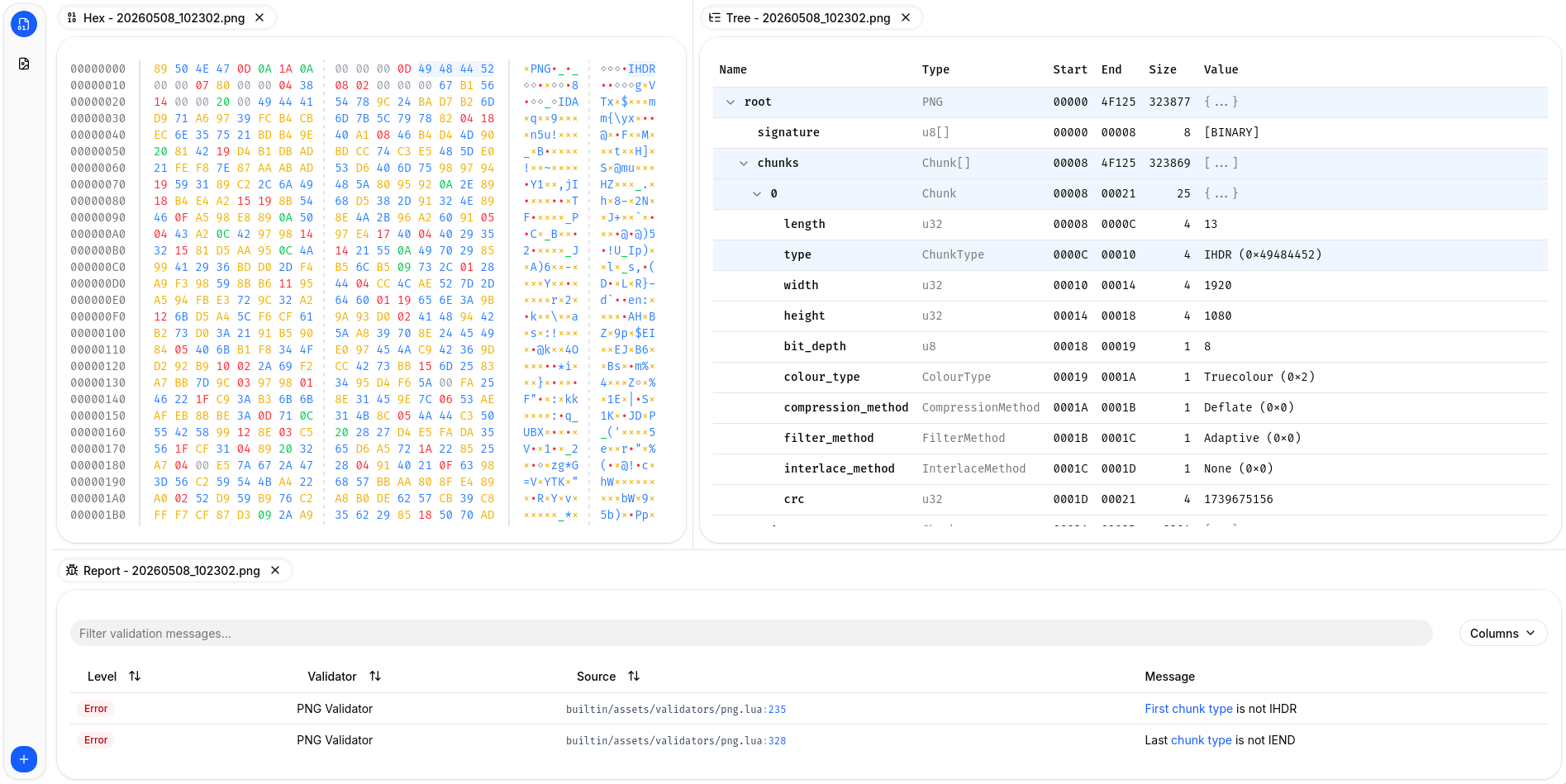Viewport: 1566px width, 784px height.
Task: Sort by Level column
Action: (135, 676)
